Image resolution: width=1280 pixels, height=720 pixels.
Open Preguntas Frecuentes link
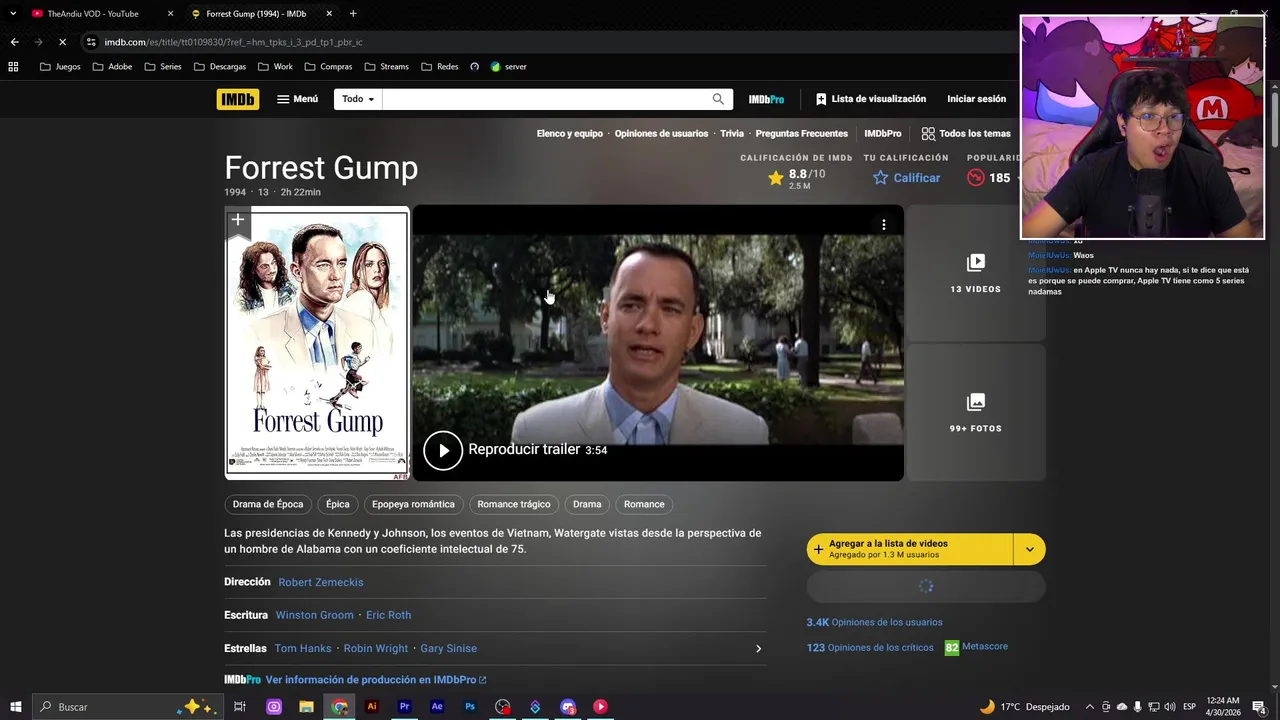(801, 133)
